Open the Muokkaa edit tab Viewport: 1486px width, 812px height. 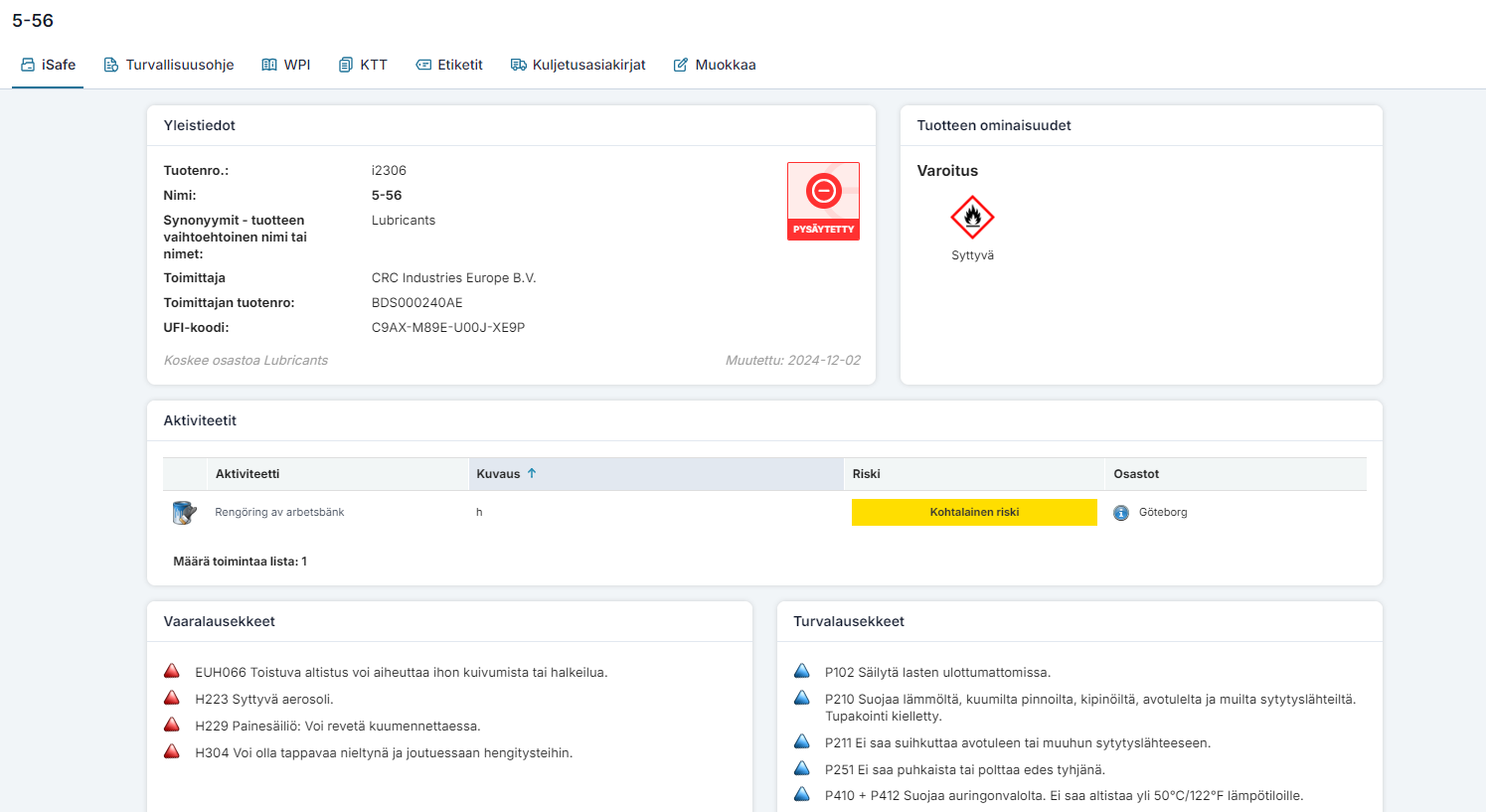click(x=715, y=65)
